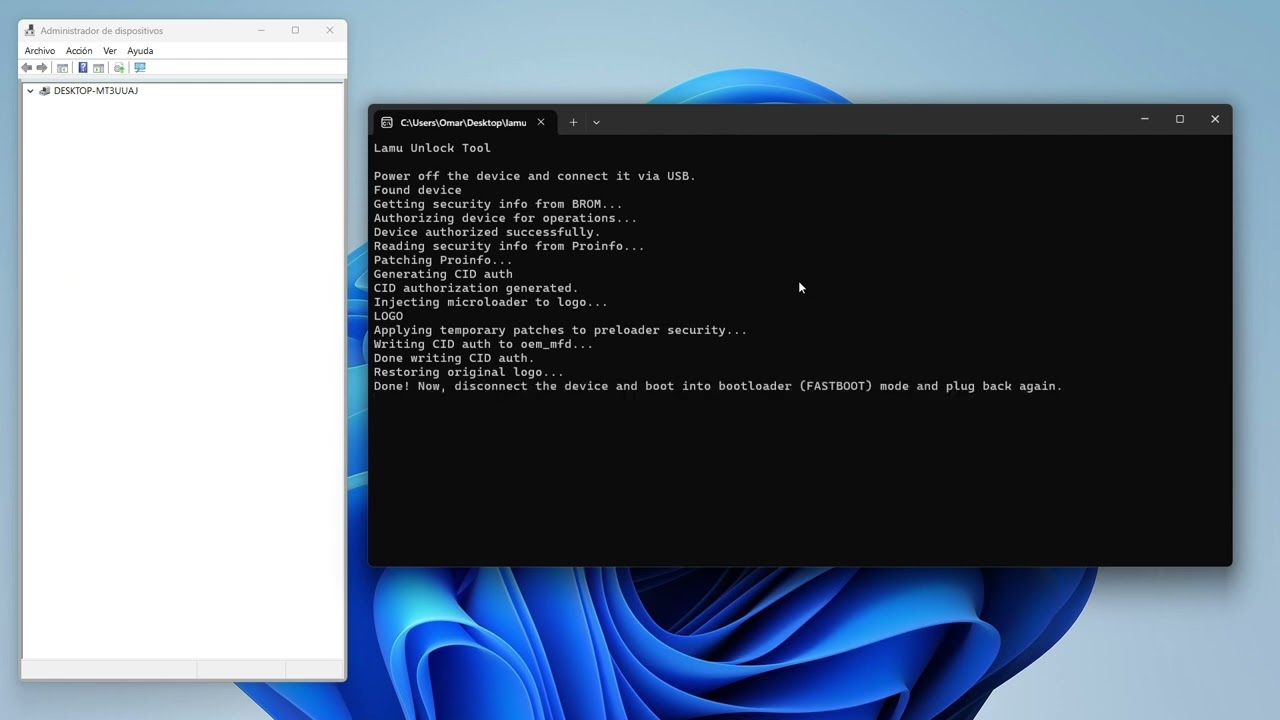
Task: Click 'Getting security info from BROM...' line
Action: pyautogui.click(x=498, y=204)
